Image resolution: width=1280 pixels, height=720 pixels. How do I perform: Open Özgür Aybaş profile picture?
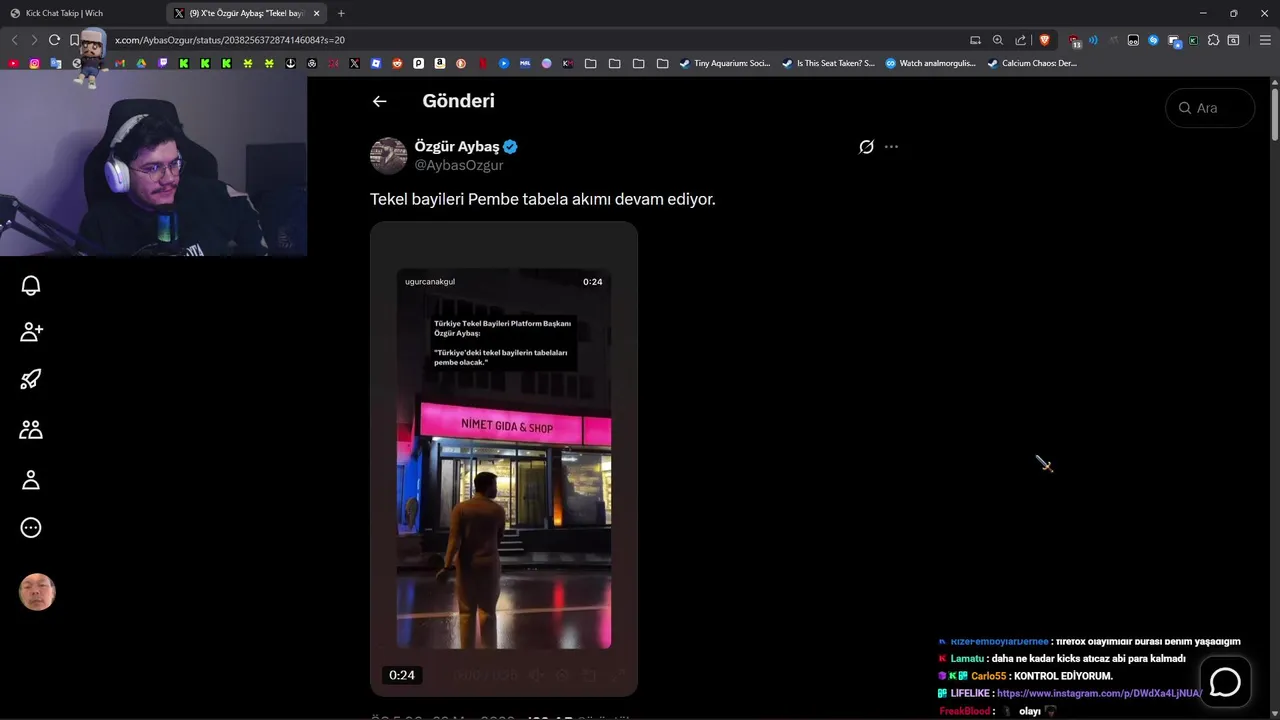(x=388, y=156)
